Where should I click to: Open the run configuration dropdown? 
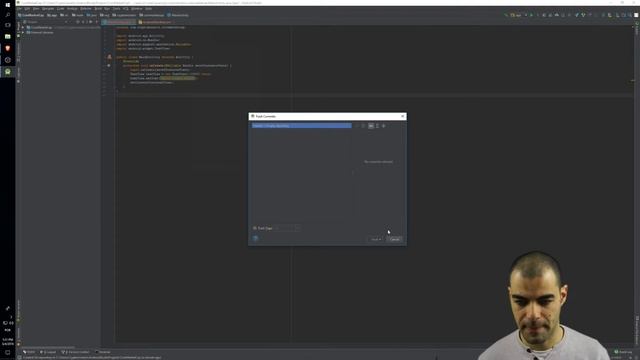tap(517, 15)
